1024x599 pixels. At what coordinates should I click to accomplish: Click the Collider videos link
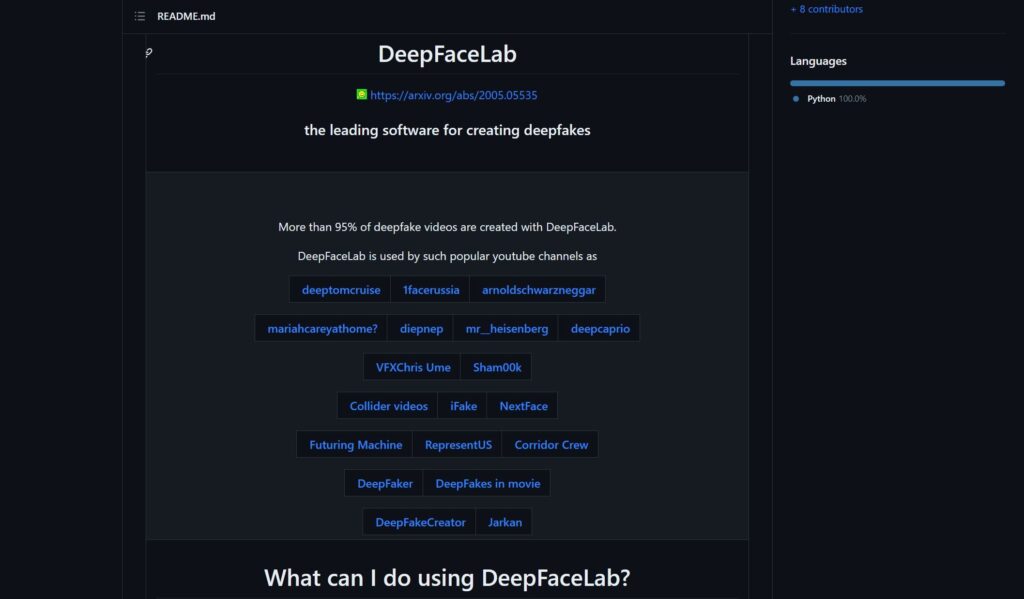388,407
